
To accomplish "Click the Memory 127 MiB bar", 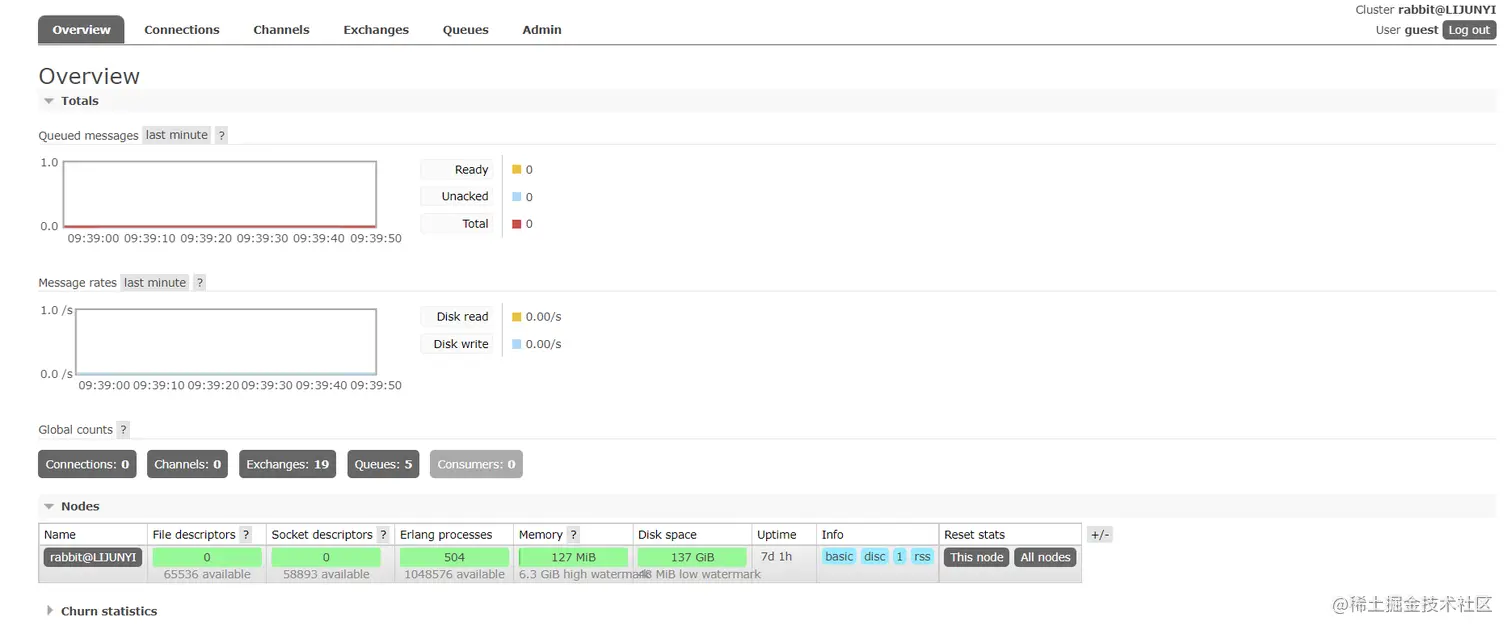I will coord(573,557).
